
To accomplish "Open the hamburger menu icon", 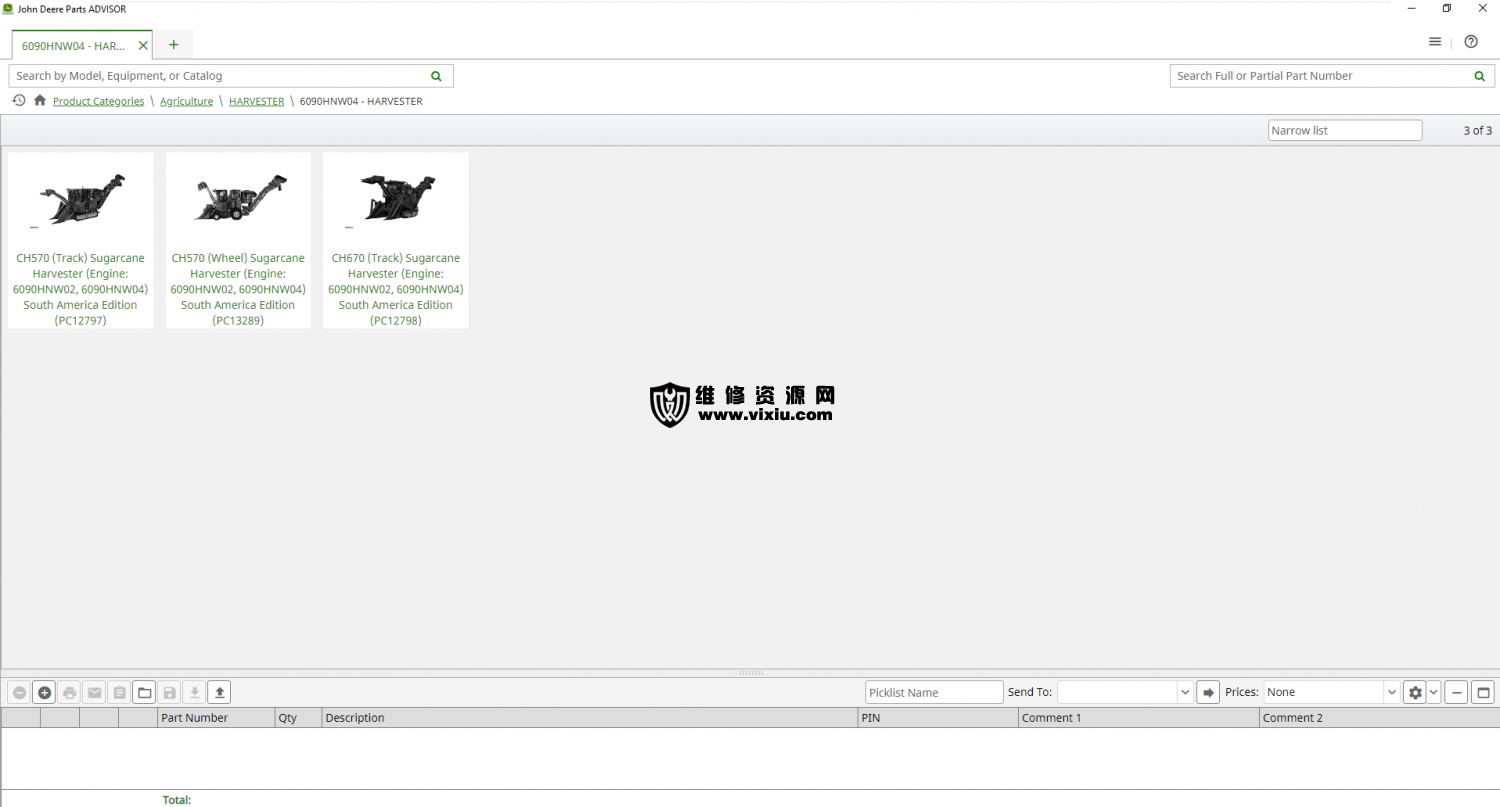I will coord(1435,42).
